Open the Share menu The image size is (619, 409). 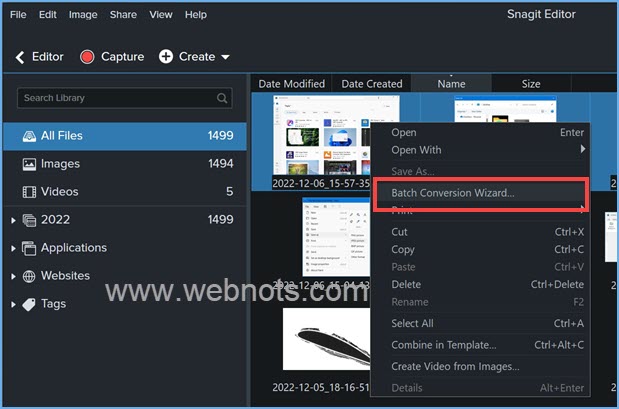[x=123, y=15]
